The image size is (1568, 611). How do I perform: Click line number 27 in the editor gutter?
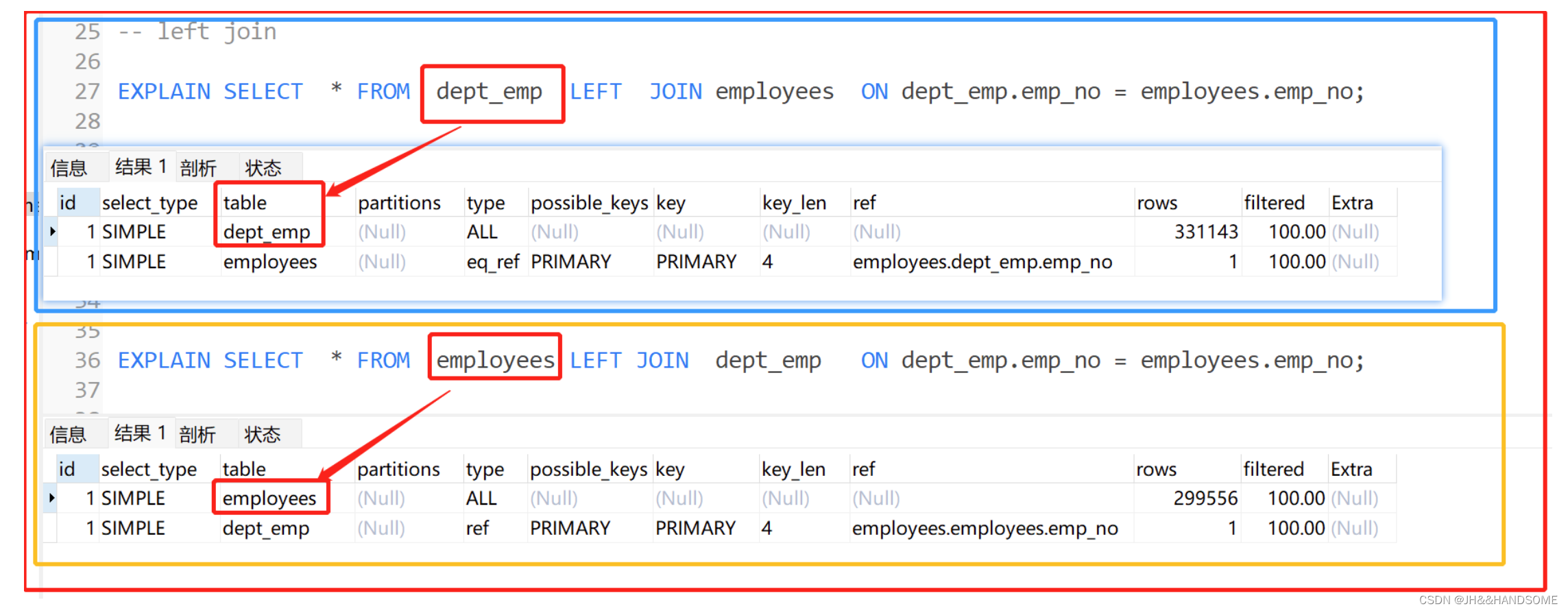(x=87, y=91)
